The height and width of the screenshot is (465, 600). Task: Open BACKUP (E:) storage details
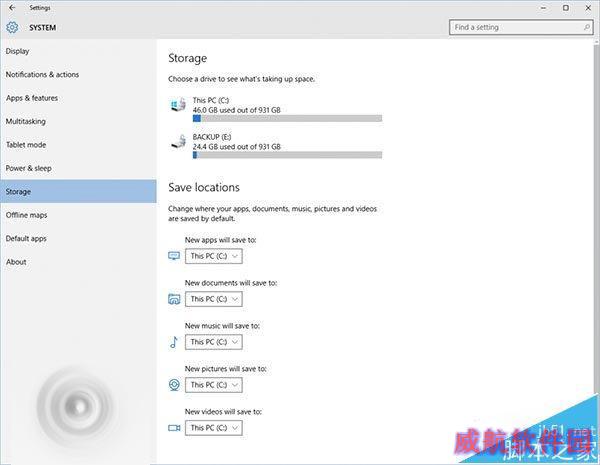276,146
